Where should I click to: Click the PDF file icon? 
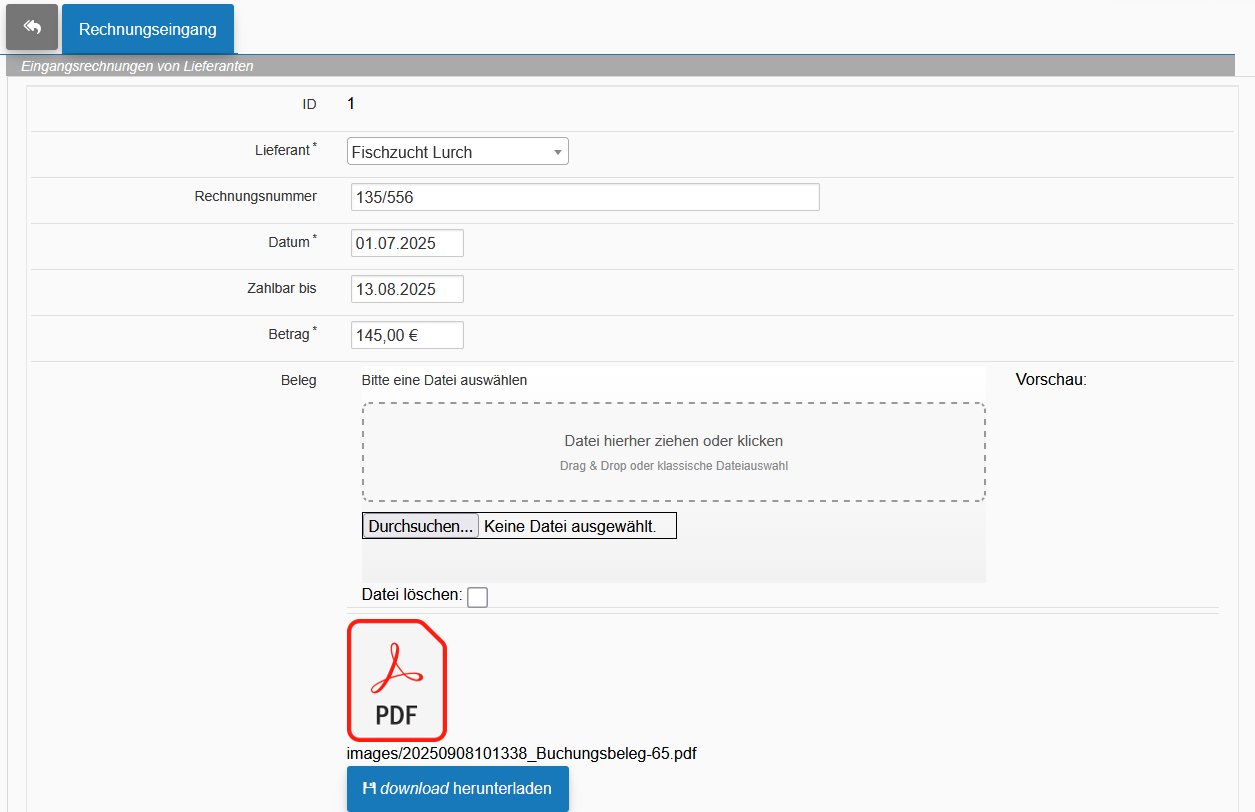point(397,680)
